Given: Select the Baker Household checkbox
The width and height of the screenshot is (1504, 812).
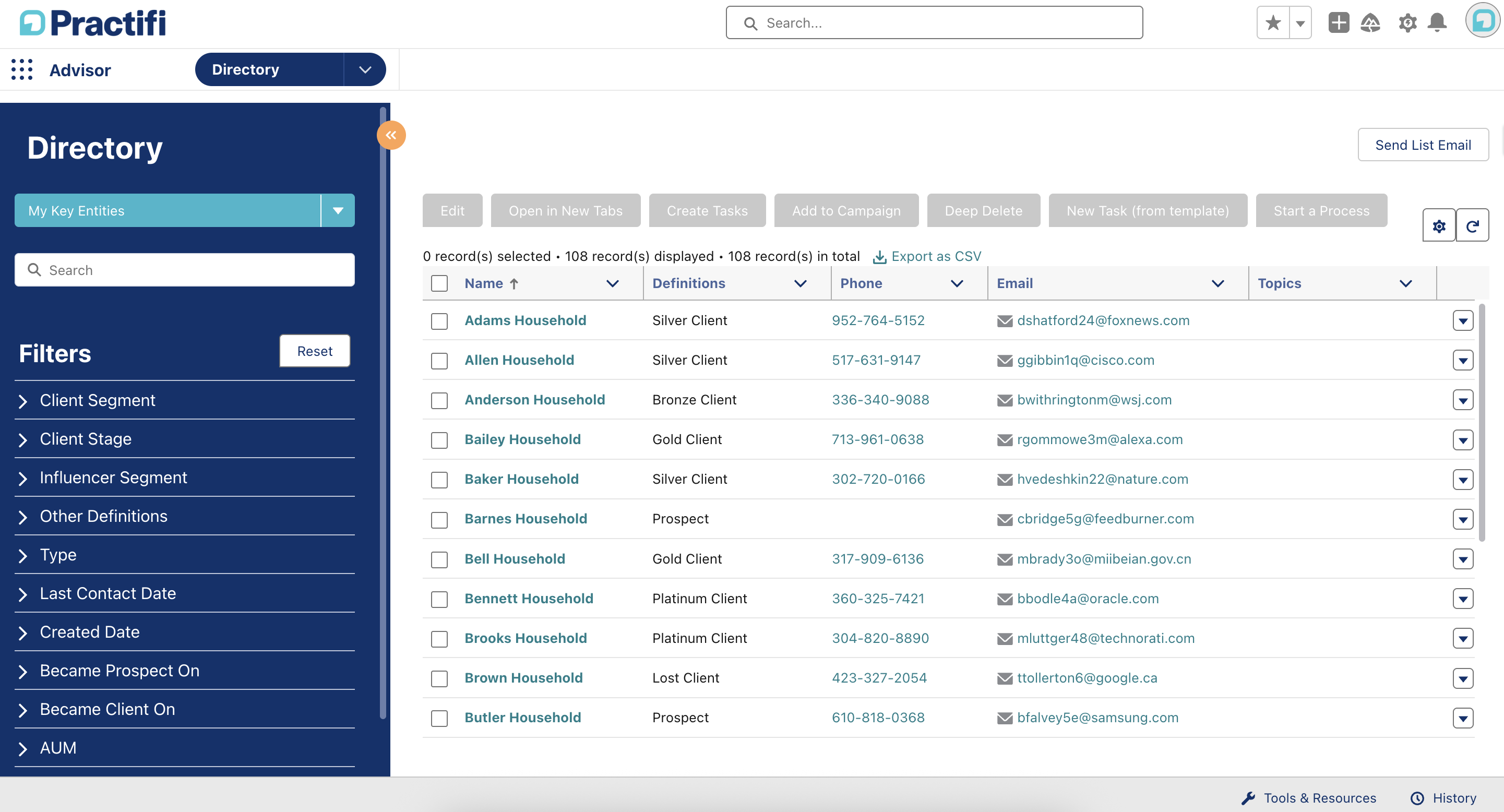Looking at the screenshot, I should pos(439,480).
